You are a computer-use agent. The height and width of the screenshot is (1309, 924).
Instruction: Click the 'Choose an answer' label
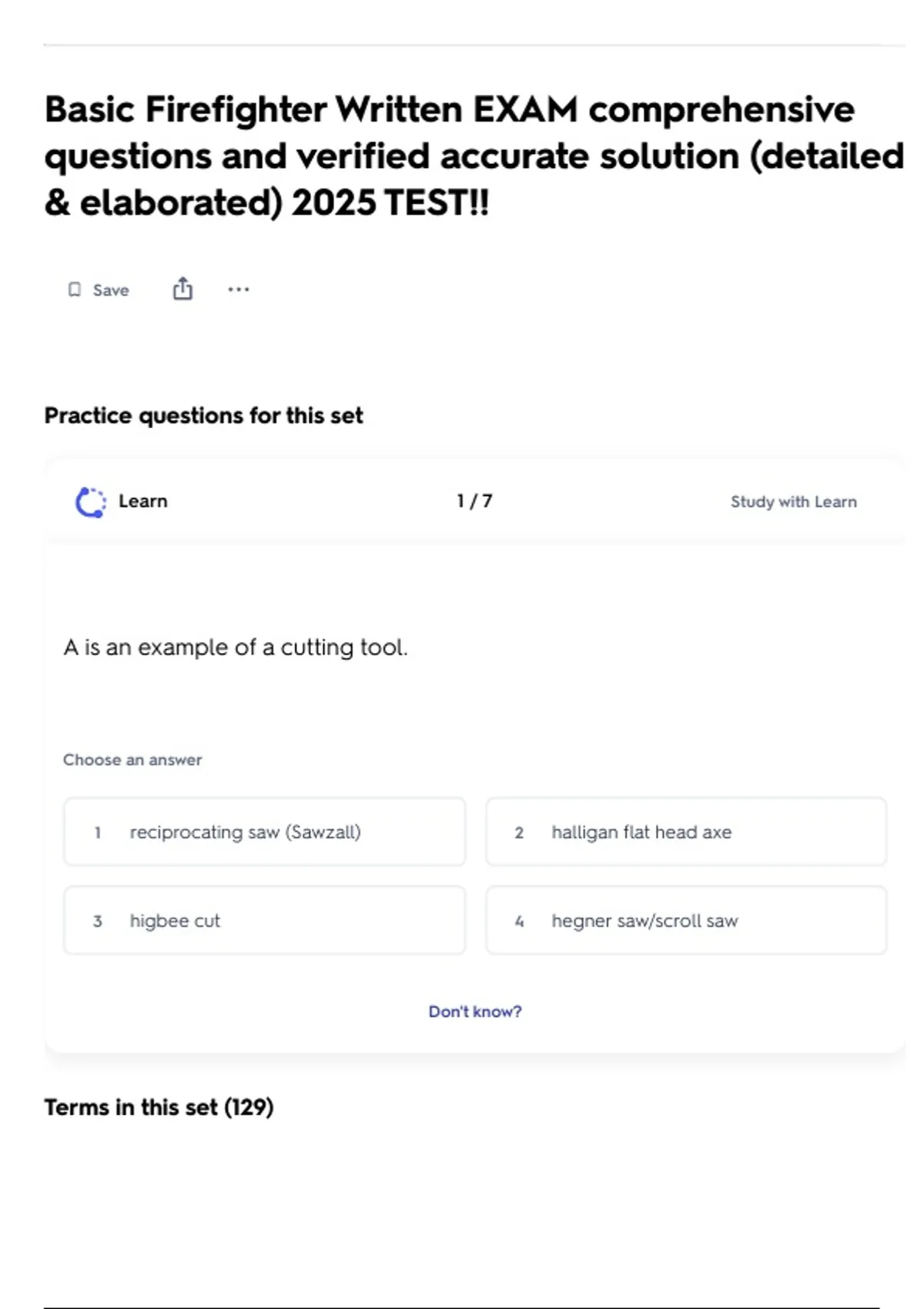pyautogui.click(x=132, y=760)
